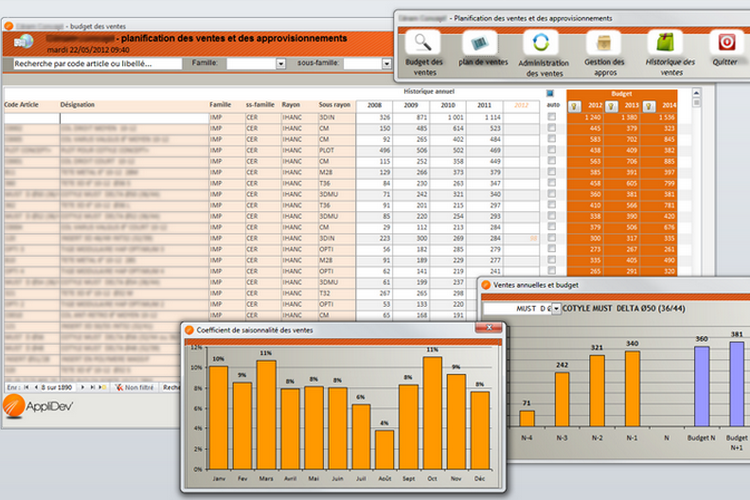Click the article search input field
The height and width of the screenshot is (500, 750).
95,63
